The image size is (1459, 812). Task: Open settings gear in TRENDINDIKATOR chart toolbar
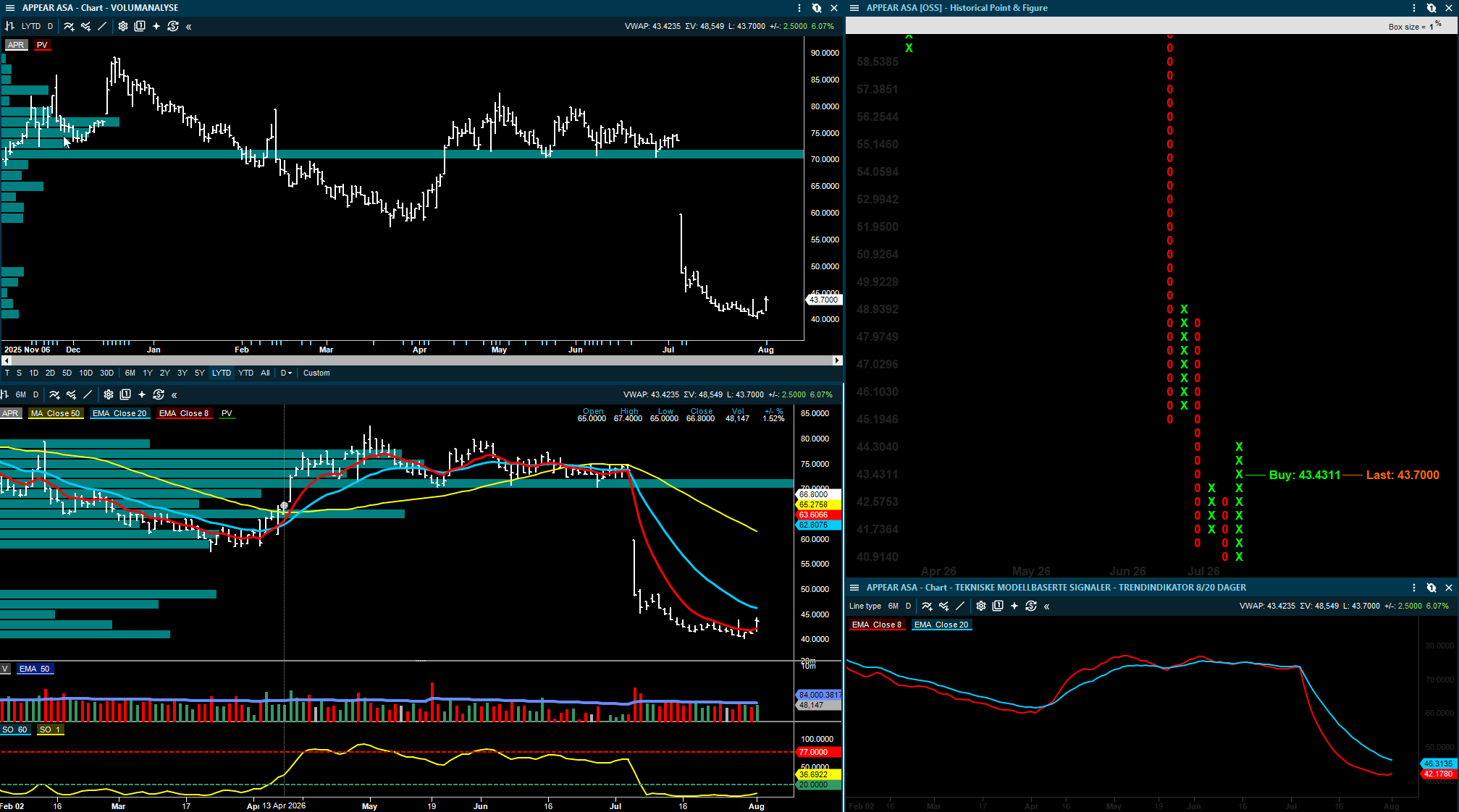(x=981, y=606)
